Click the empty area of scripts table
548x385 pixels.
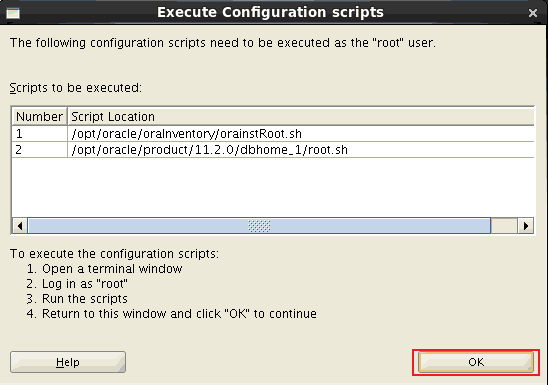click(x=273, y=187)
